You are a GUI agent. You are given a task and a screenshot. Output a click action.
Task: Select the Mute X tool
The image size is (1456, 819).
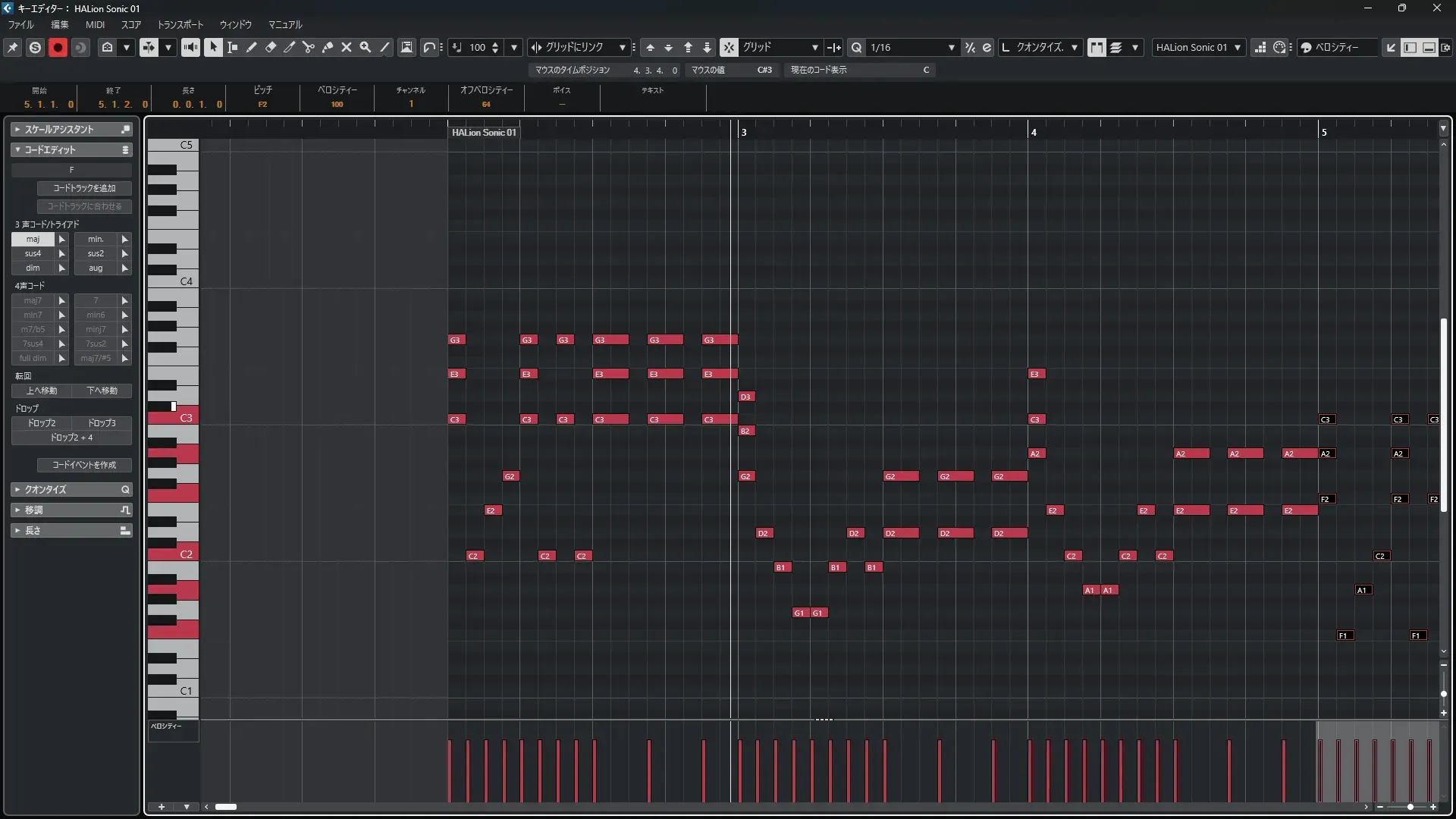coord(347,47)
